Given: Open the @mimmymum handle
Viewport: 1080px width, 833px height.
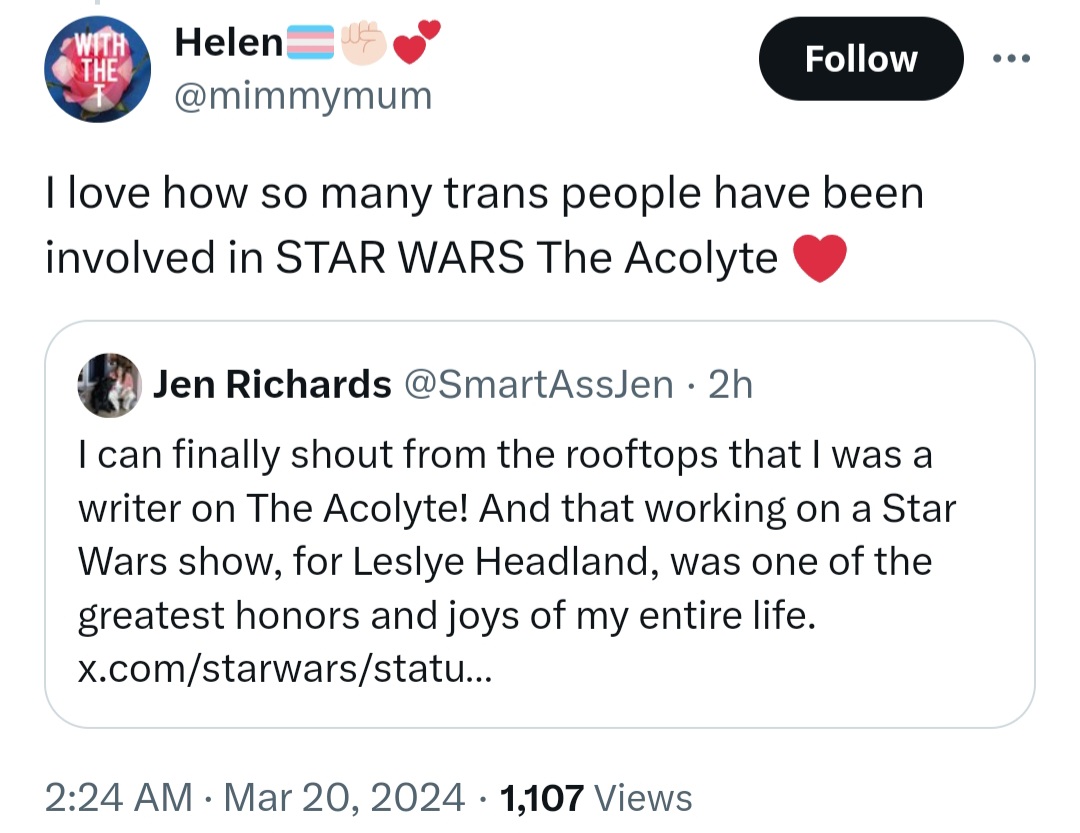Looking at the screenshot, I should click(303, 95).
